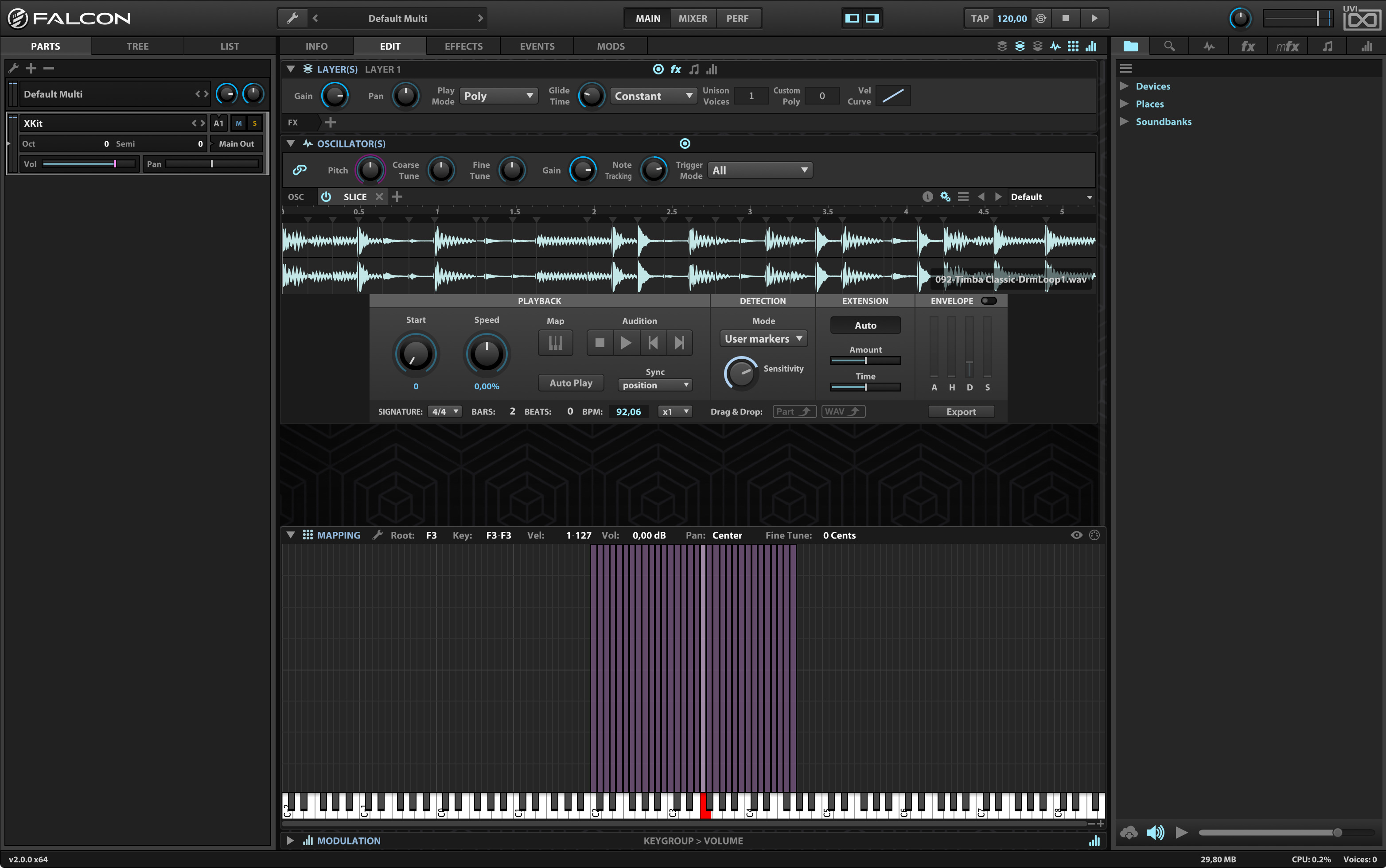Open the file browser folder tab
This screenshot has width=1386, height=868.
[x=1130, y=46]
